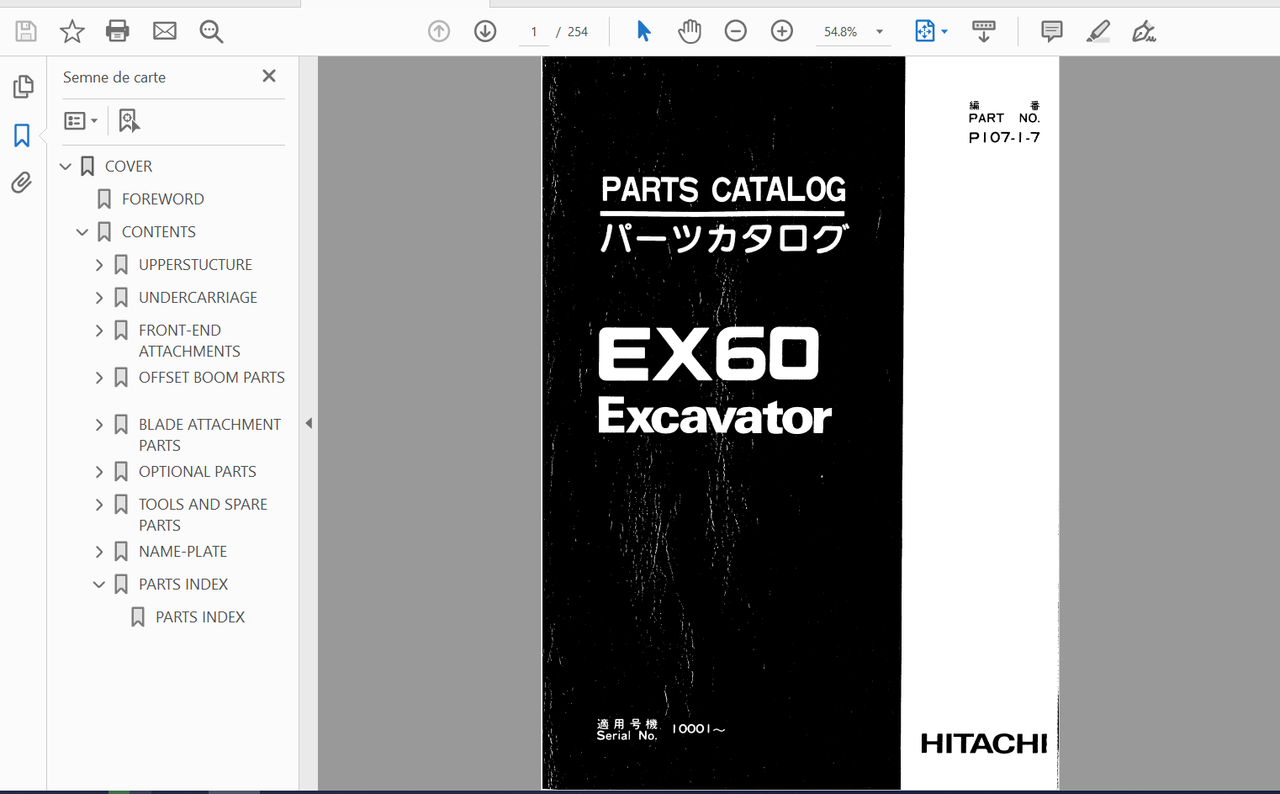Image resolution: width=1280 pixels, height=794 pixels.
Task: Click the COVER bookmark ribbon icon
Action: [88, 166]
